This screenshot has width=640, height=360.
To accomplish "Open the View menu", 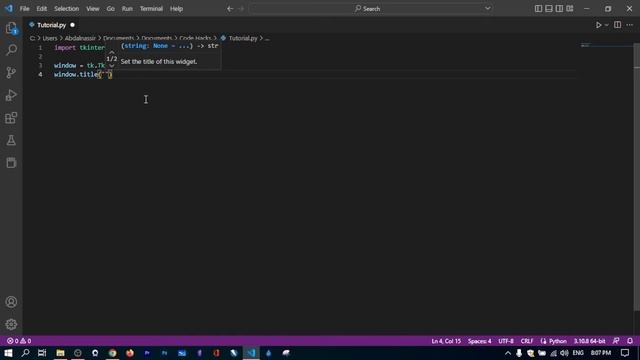I will point(93,9).
